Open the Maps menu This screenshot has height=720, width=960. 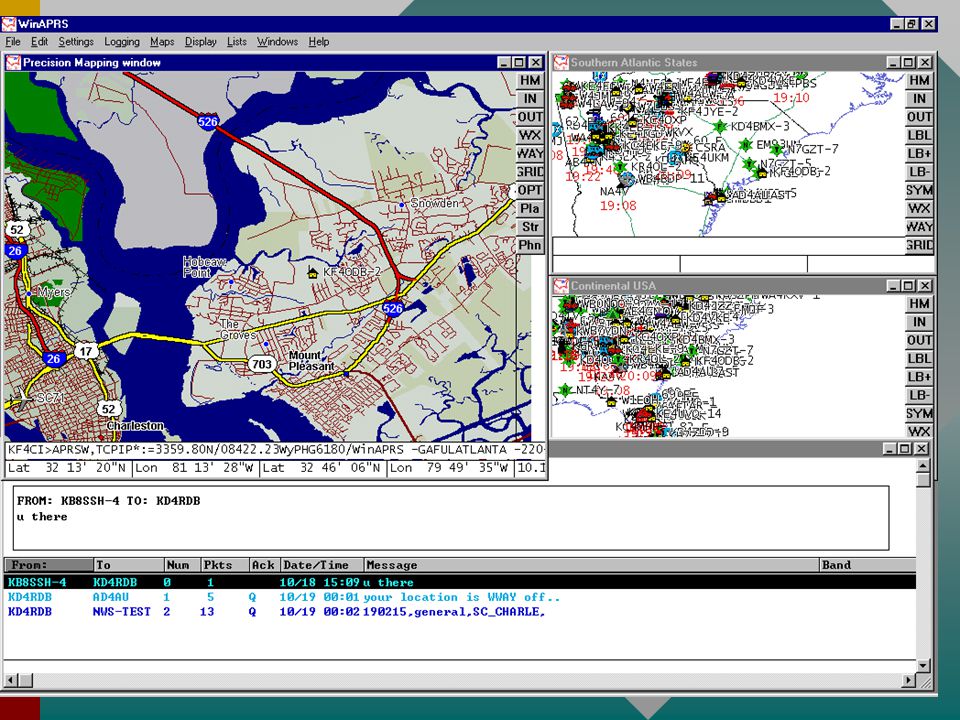(x=162, y=42)
